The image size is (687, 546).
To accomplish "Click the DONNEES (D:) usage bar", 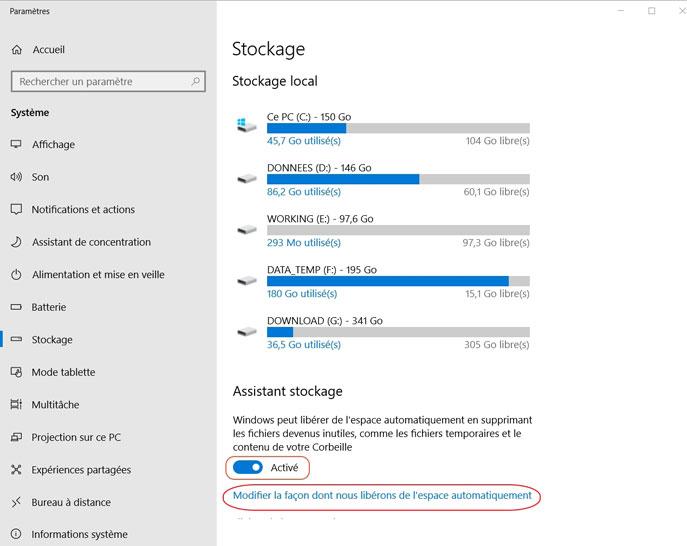I will coord(398,179).
